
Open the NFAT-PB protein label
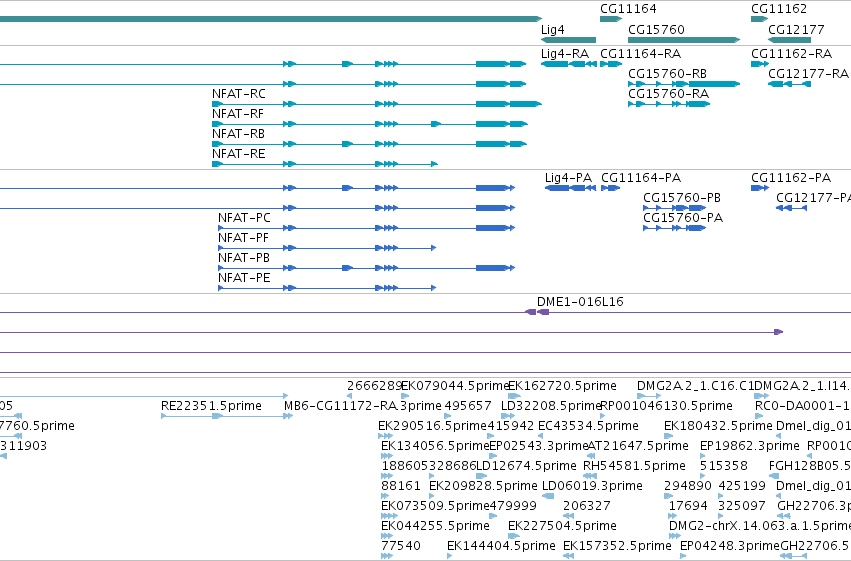click(244, 258)
